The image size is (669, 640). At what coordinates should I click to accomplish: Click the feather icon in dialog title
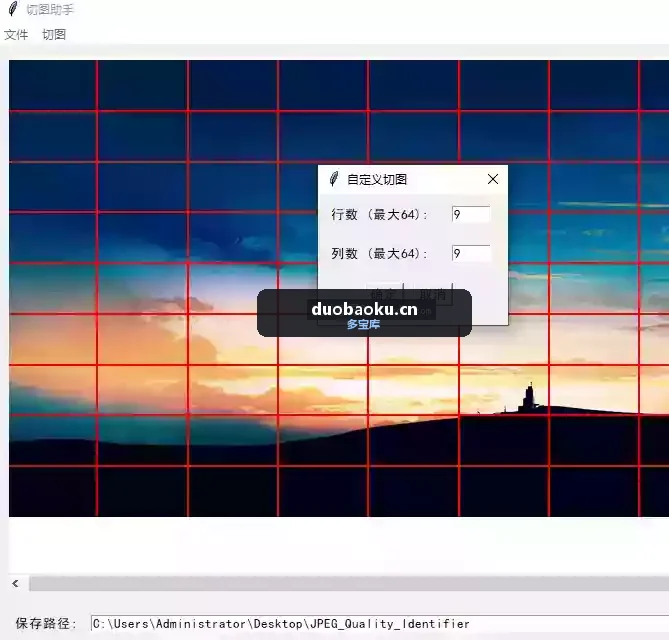pos(334,179)
